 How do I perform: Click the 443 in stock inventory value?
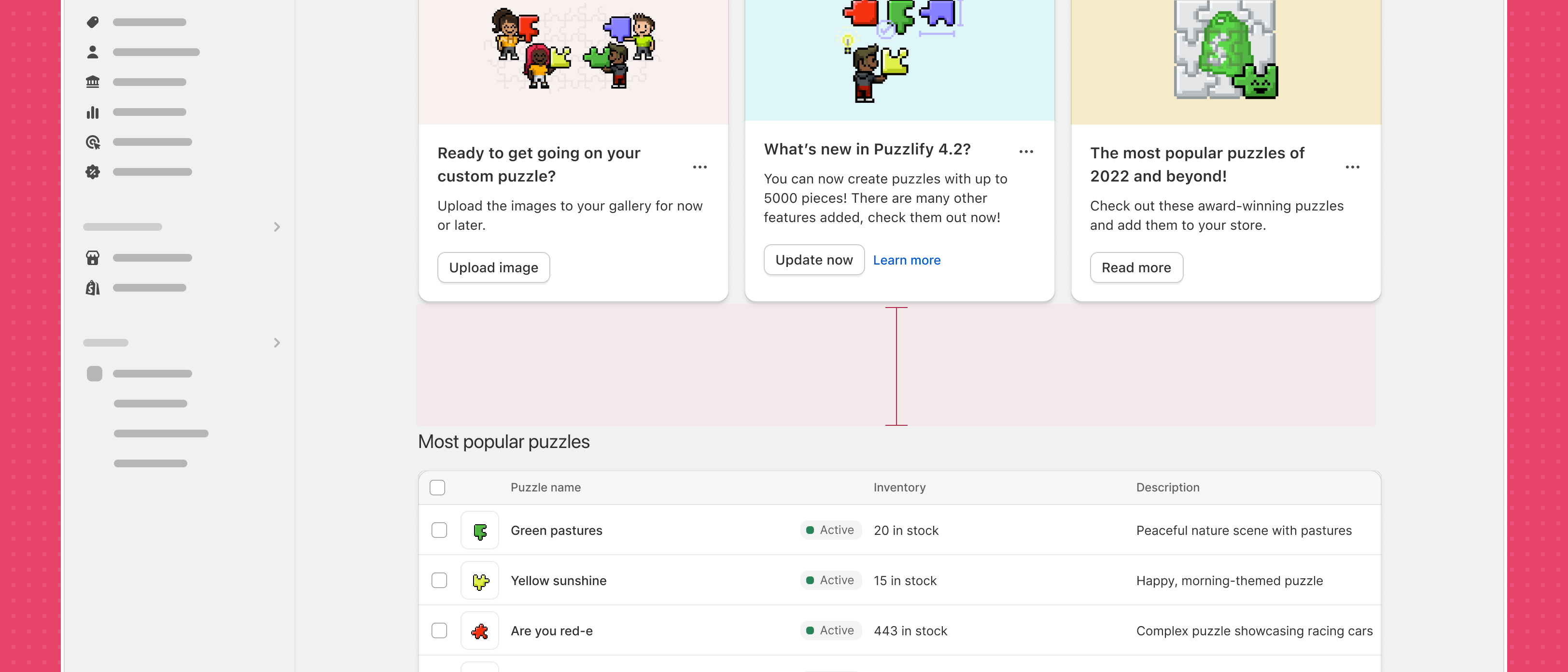[910, 630]
